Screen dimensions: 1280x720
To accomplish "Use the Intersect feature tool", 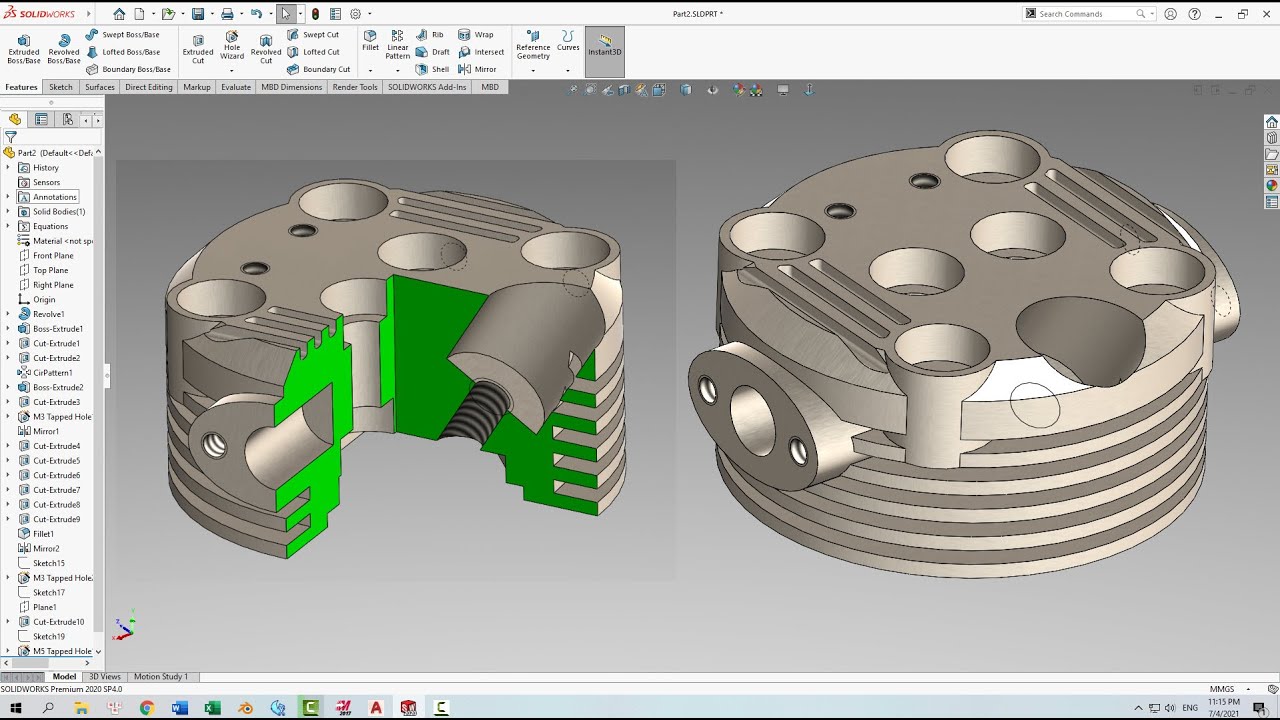I will (481, 52).
